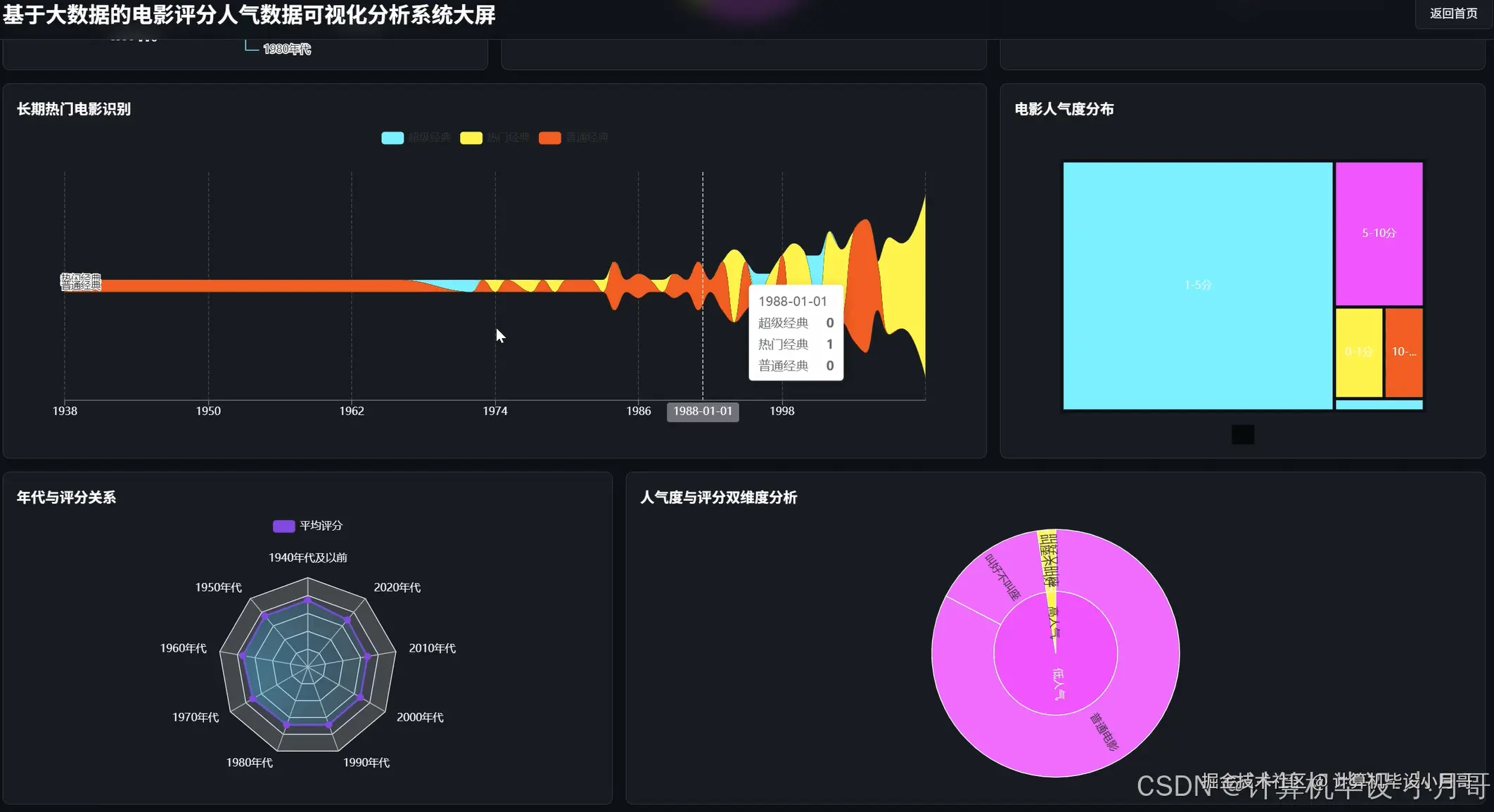Screen dimensions: 1494x812
Task: Click the 返回首页 button
Action: pyautogui.click(x=1453, y=13)
